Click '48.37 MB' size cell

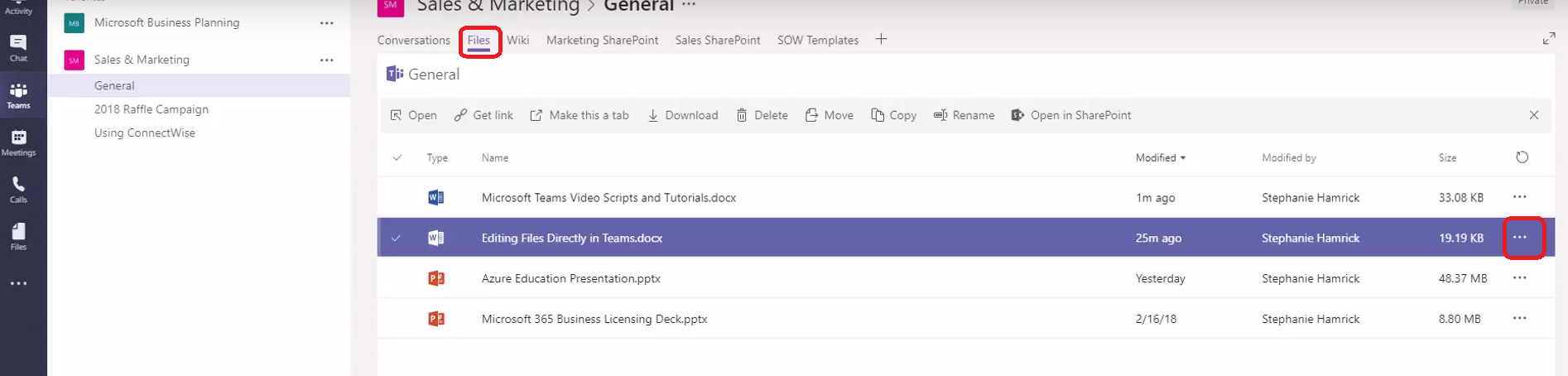pos(1463,278)
